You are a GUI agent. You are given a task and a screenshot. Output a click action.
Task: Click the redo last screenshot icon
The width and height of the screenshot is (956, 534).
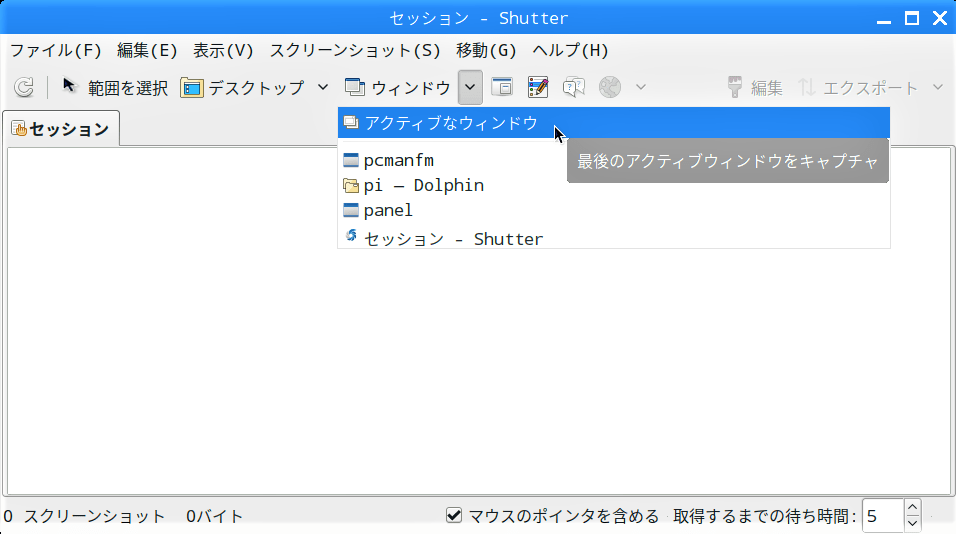click(24, 87)
